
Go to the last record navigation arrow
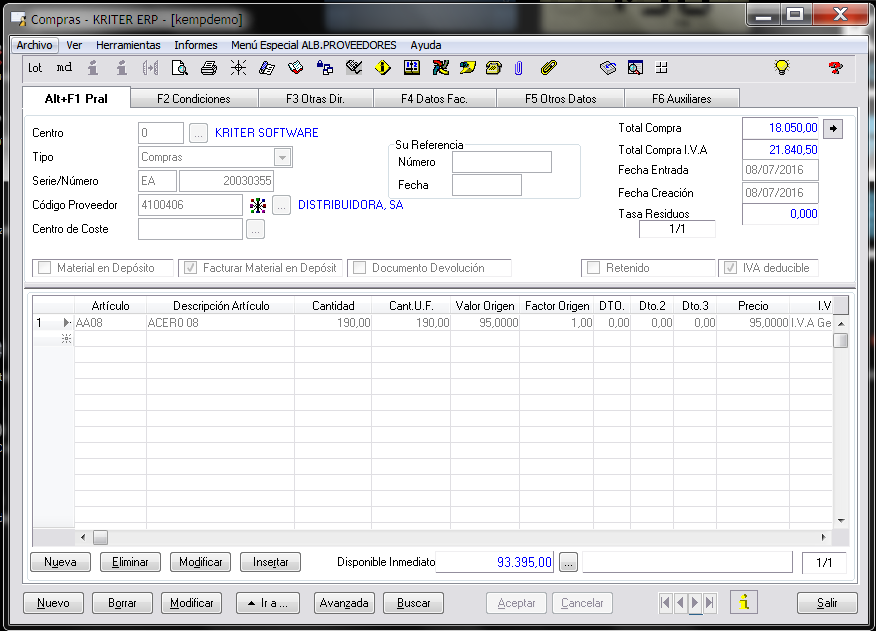click(x=710, y=602)
